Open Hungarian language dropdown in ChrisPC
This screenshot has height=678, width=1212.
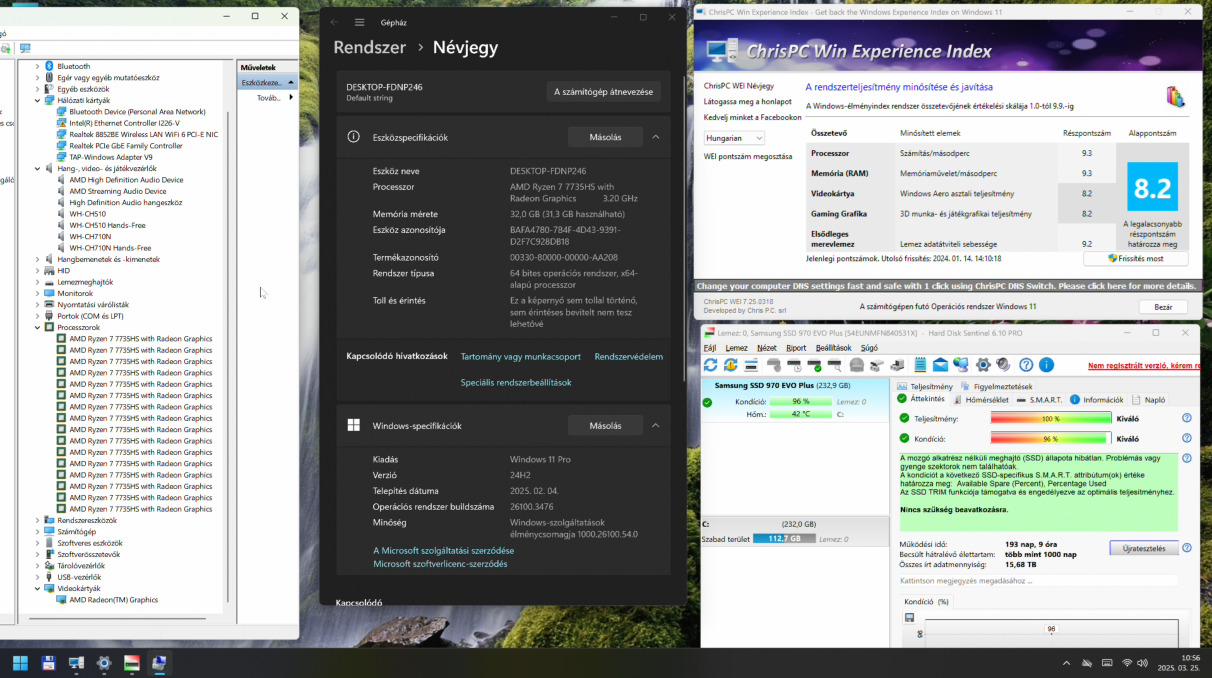point(733,138)
